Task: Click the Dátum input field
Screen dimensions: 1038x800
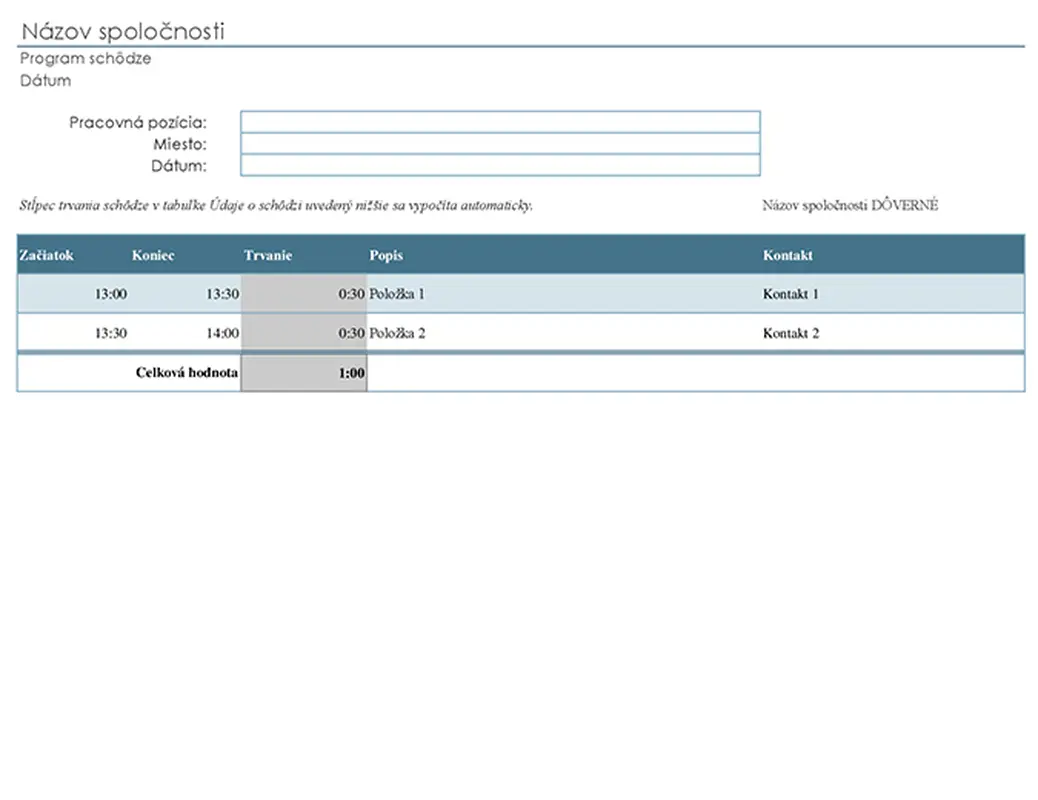Action: point(499,165)
